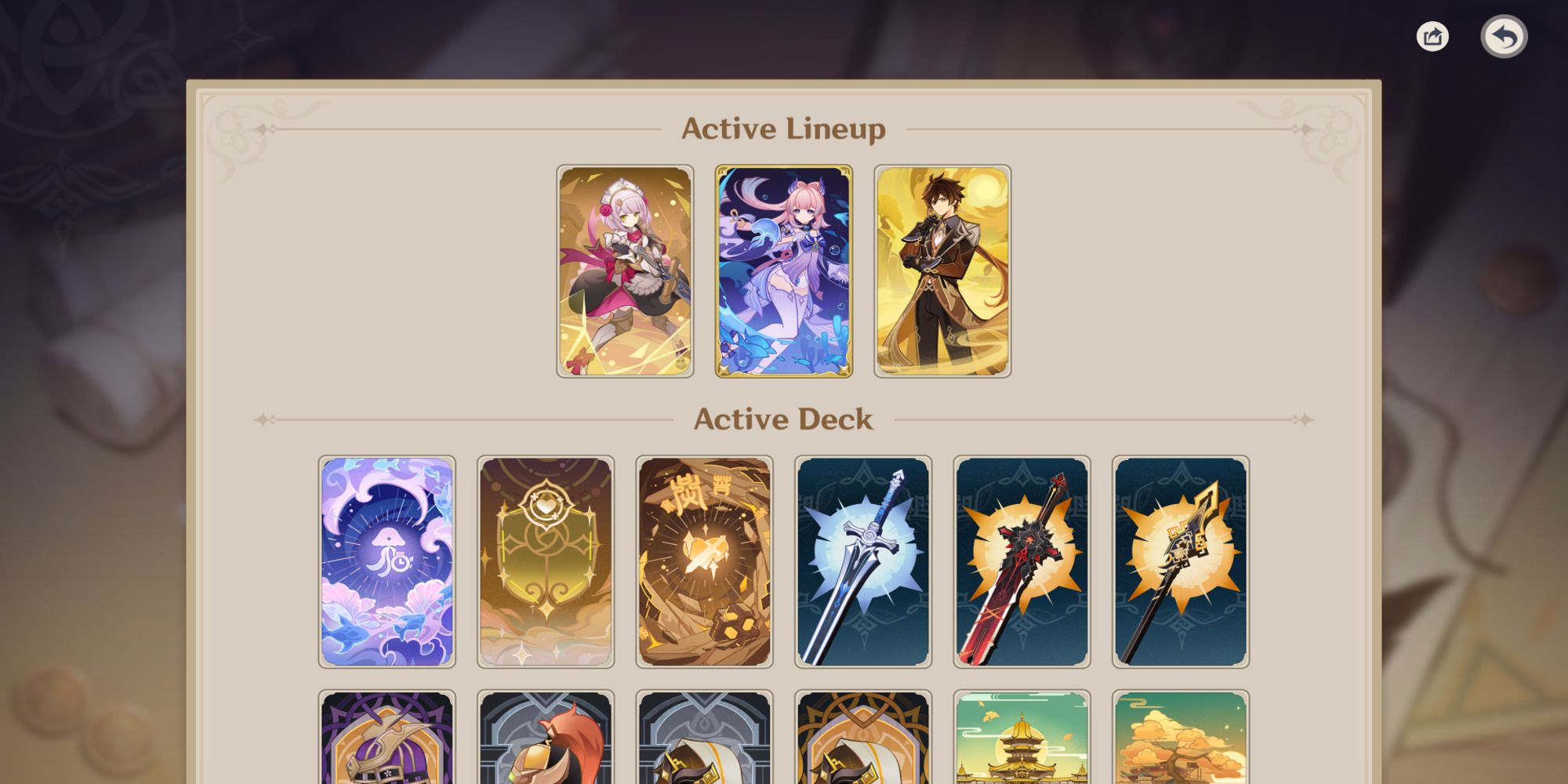Click the Active Deck heading
The image size is (1568, 784).
point(784,419)
